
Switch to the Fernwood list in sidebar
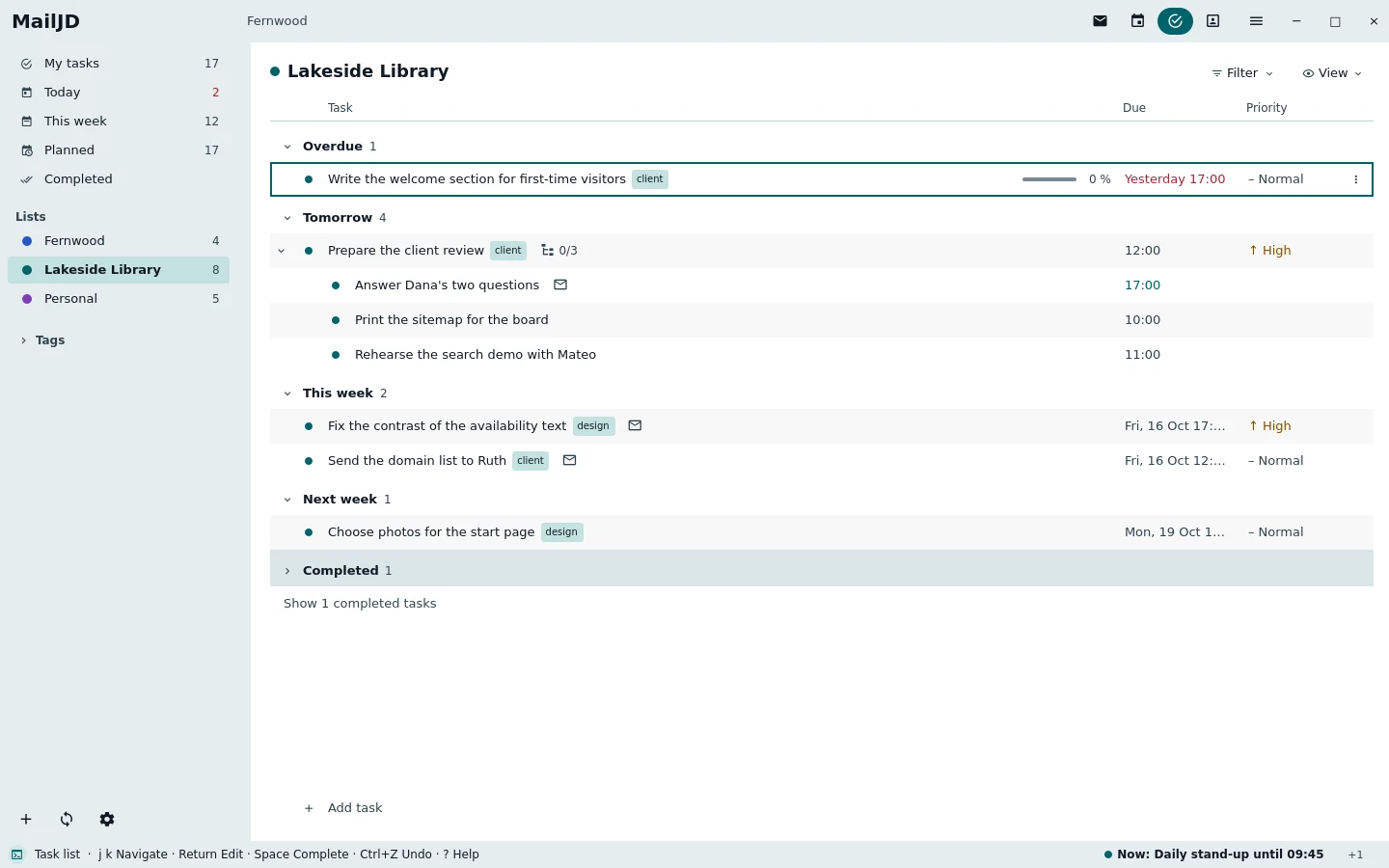click(x=119, y=241)
